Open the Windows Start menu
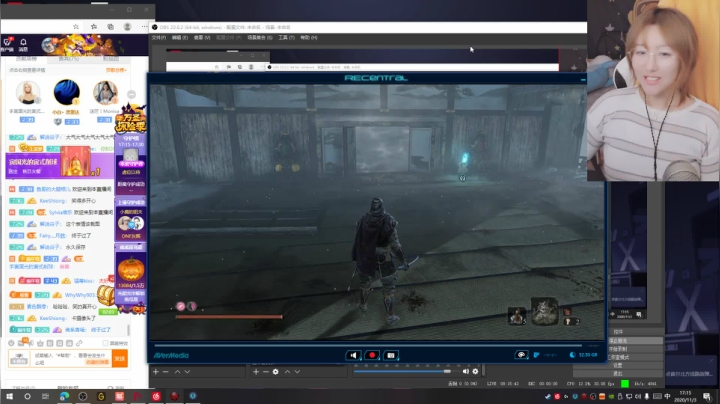 [x=9, y=396]
